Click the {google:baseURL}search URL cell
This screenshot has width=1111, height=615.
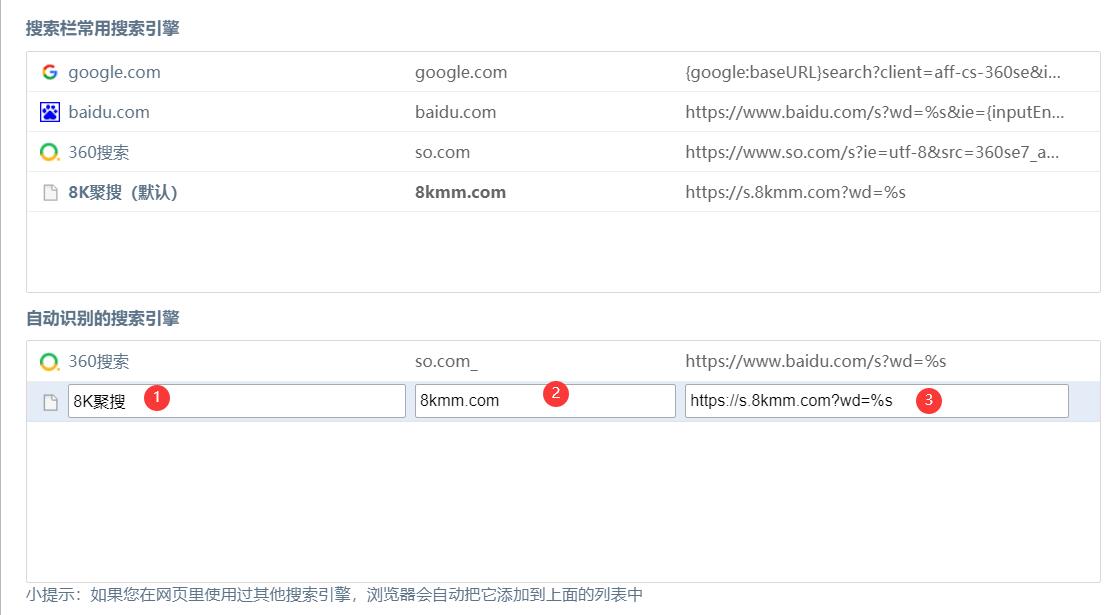[x=873, y=72]
